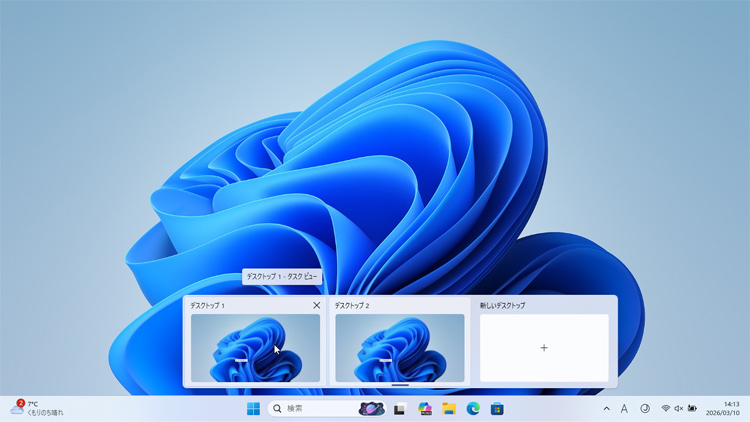This screenshot has height=422, width=750.
Task: Click the battery status icon
Action: pos(692,408)
